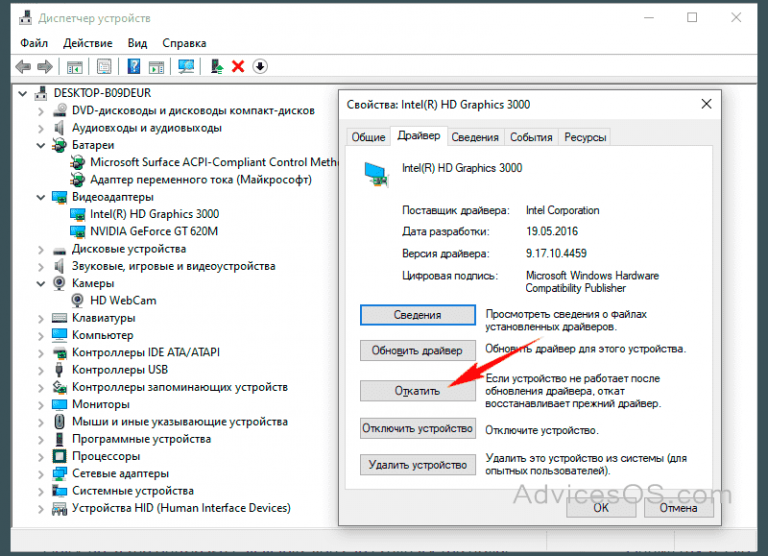The height and width of the screenshot is (556, 768).
Task: Select the Компьютер category row
Action: pyautogui.click(x=102, y=335)
